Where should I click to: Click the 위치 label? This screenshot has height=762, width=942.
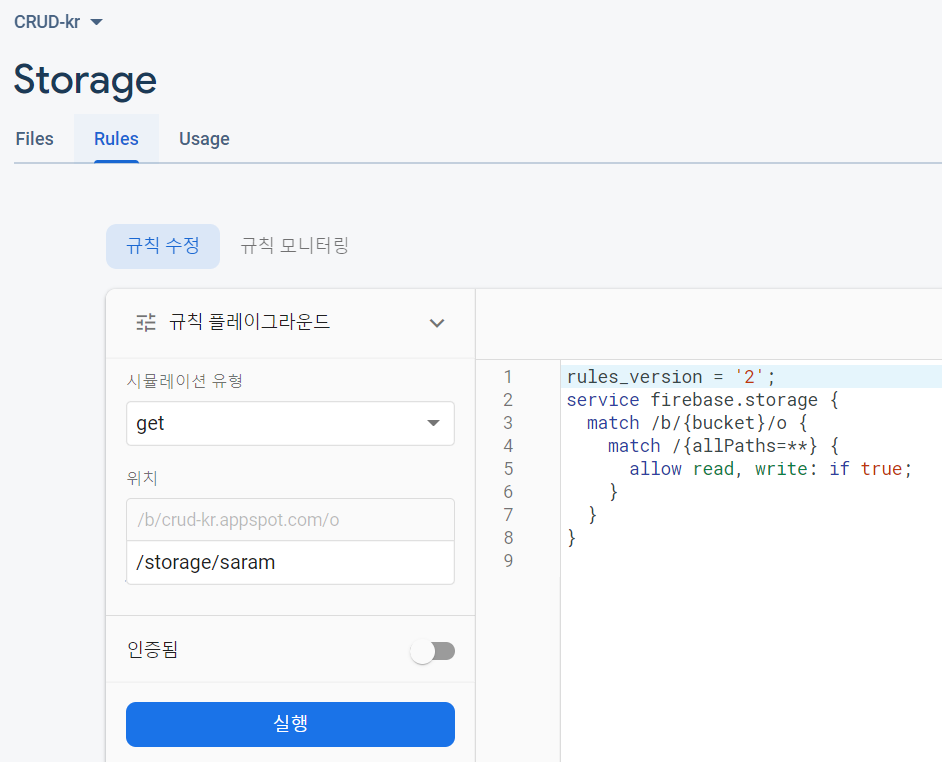[142, 478]
